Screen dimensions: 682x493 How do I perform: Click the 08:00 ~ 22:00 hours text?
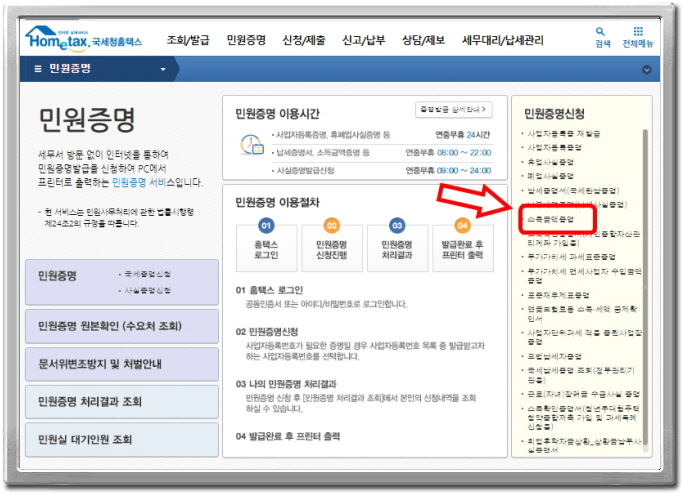point(464,153)
